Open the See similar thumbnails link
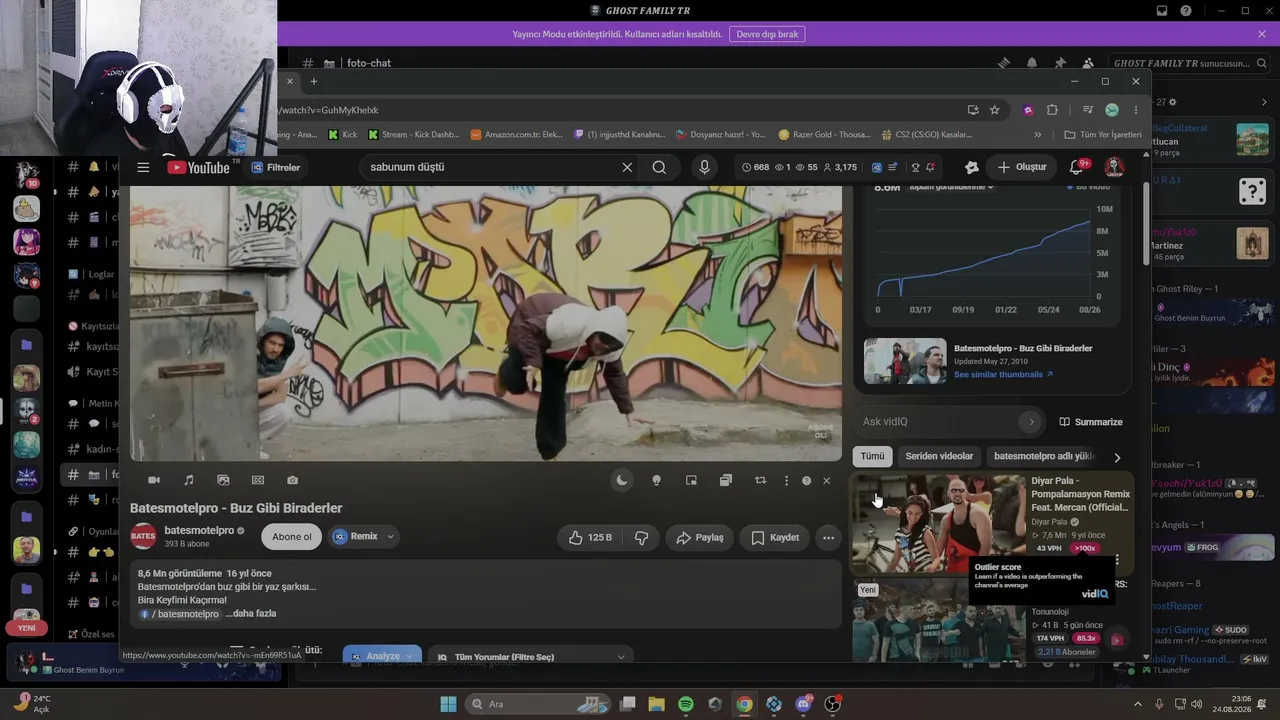 pyautogui.click(x=1003, y=374)
